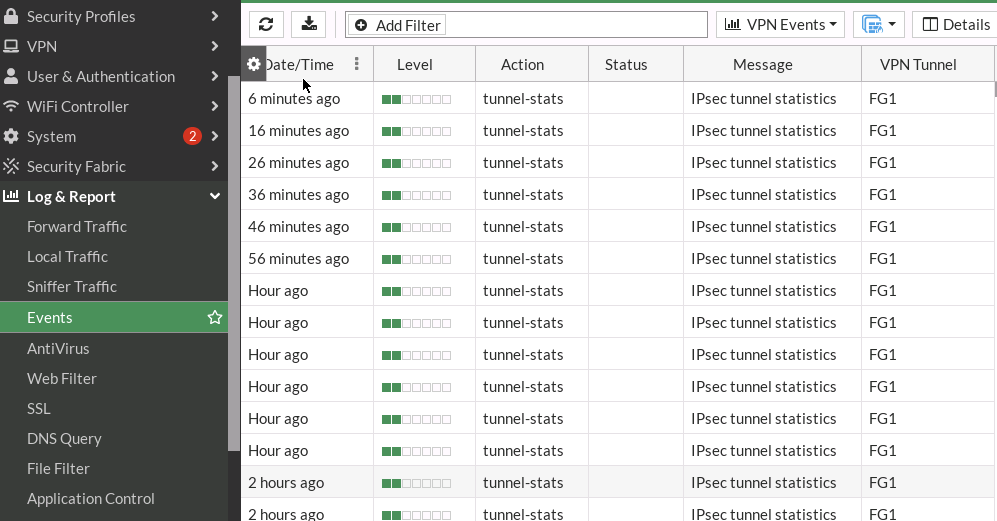The width and height of the screenshot is (997, 521).
Task: Open the DNS Query logs
Action: 64,439
